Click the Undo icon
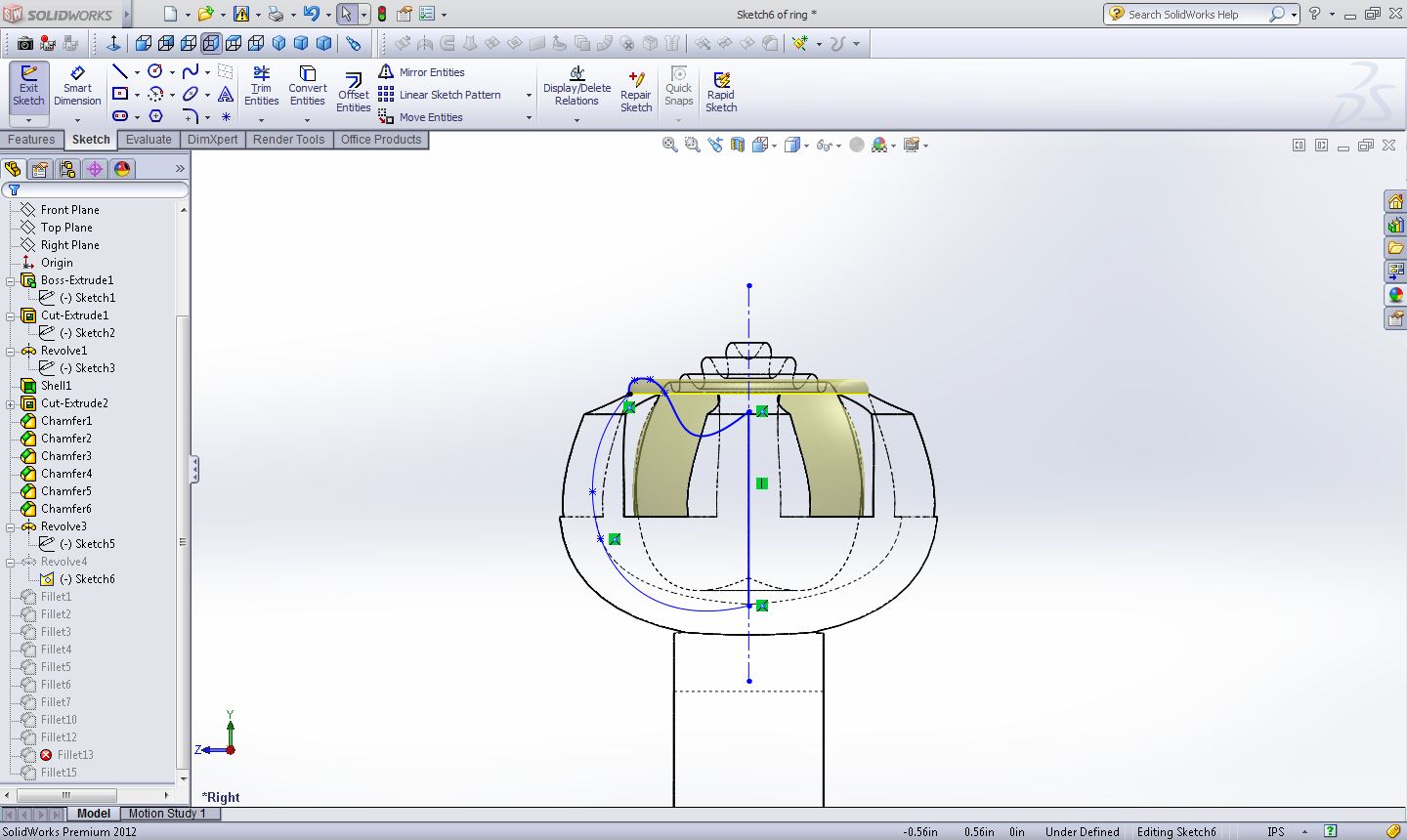This screenshot has width=1407, height=840. (x=311, y=14)
